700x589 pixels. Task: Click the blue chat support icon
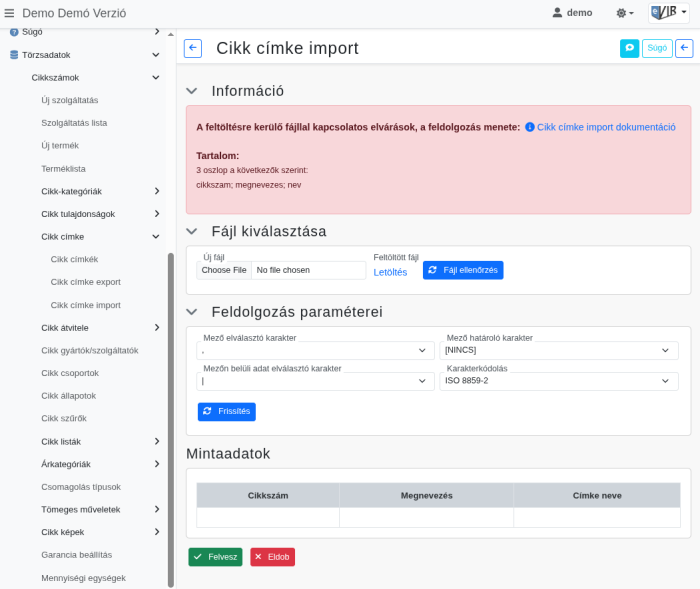pos(629,48)
